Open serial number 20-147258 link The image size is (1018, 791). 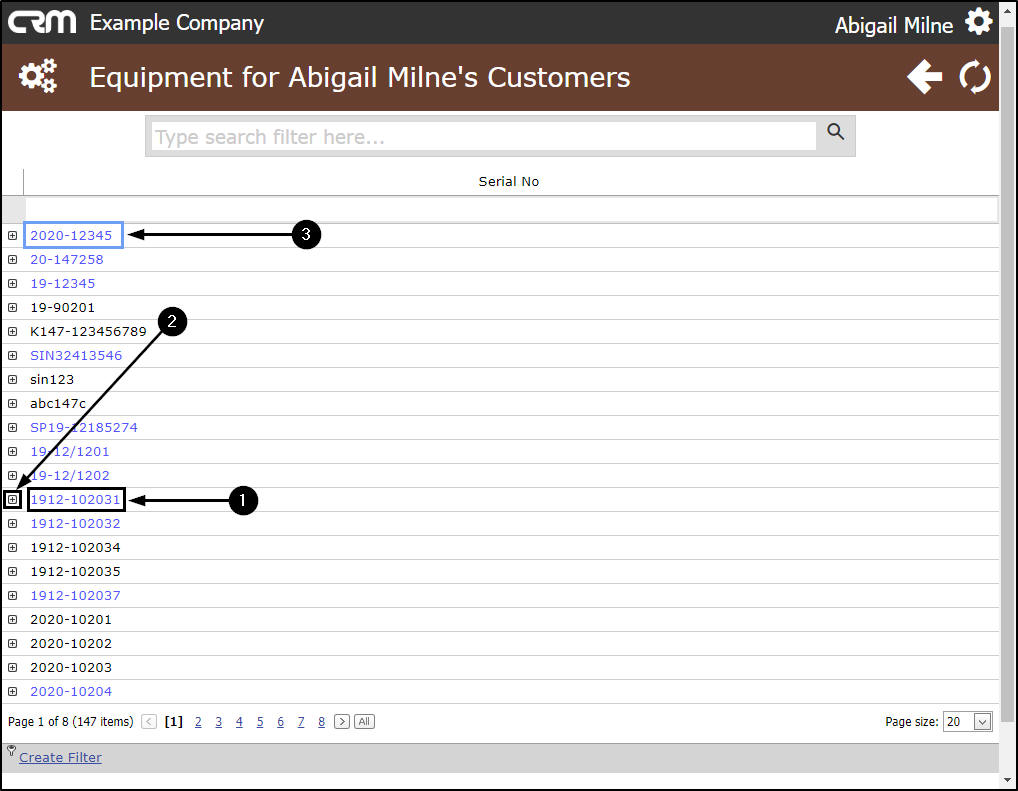click(x=67, y=259)
